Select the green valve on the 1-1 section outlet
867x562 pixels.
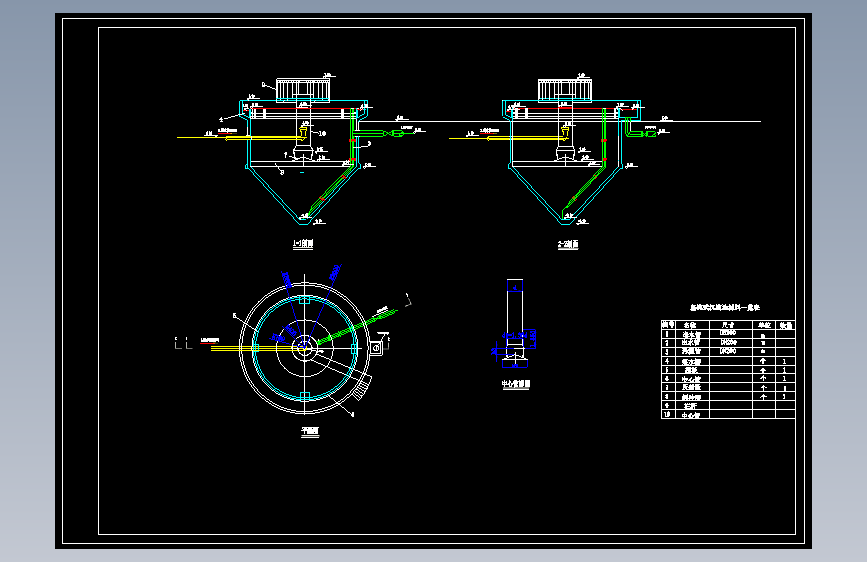pyautogui.click(x=397, y=133)
